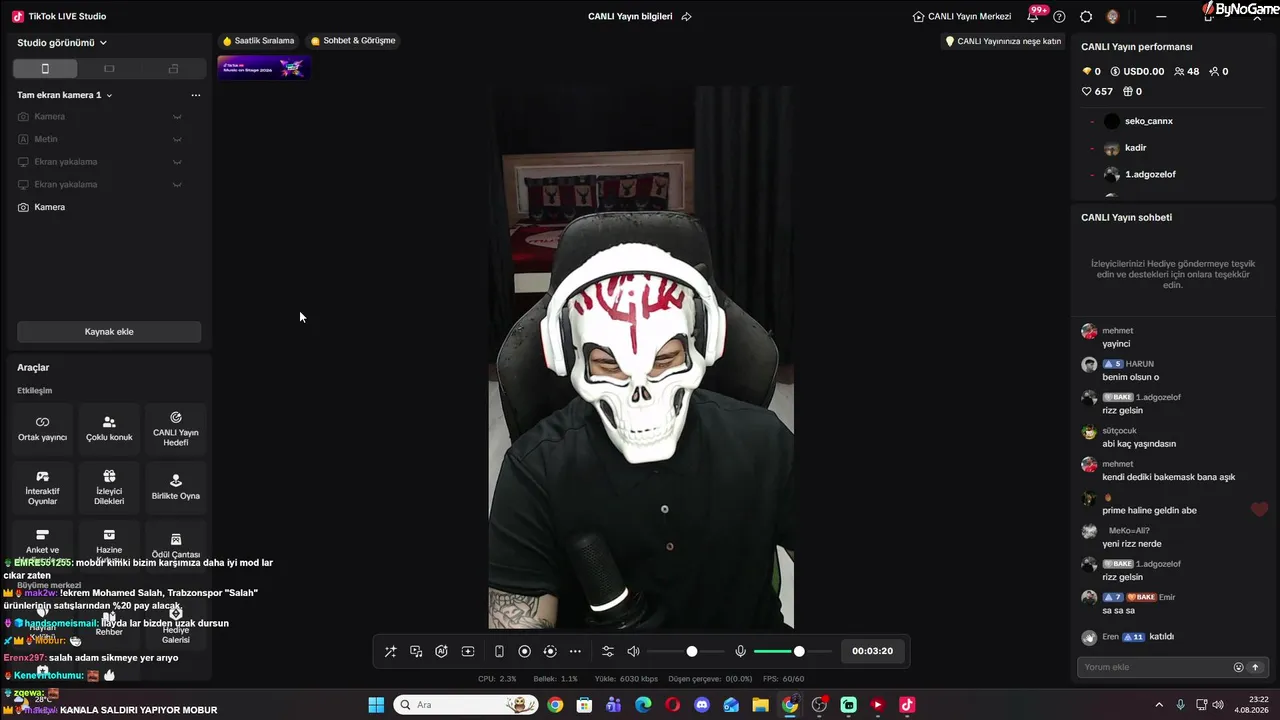Screen dimensions: 1280x720
Task: Click the CANLI Yayınınıza neşe katın tip
Action: pyautogui.click(x=1003, y=41)
